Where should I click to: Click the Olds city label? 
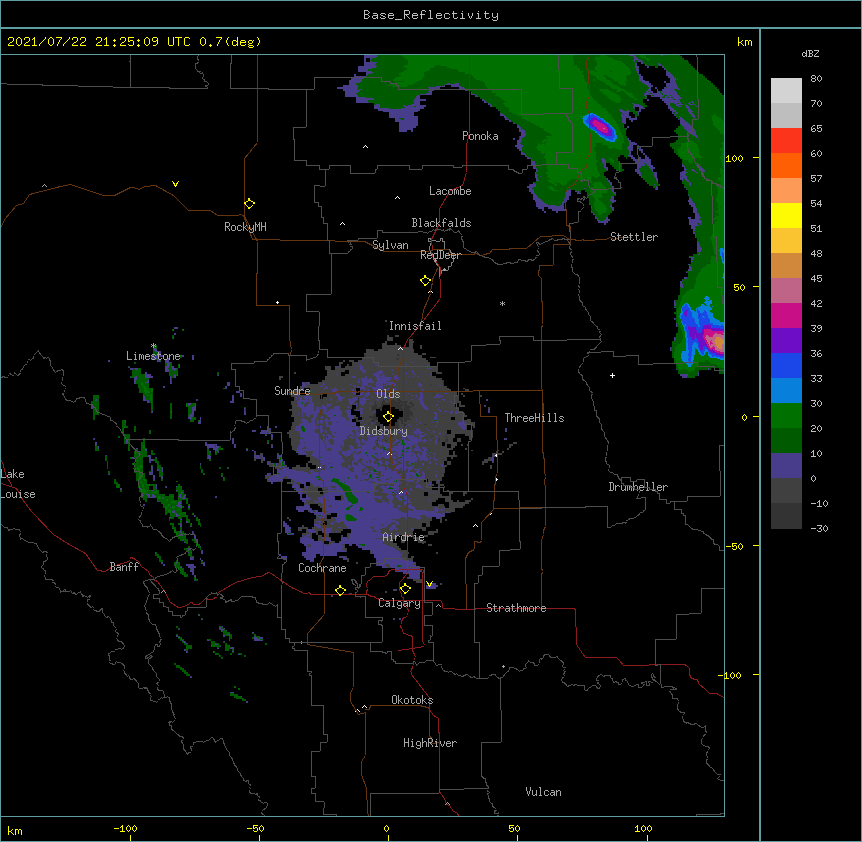[388, 394]
